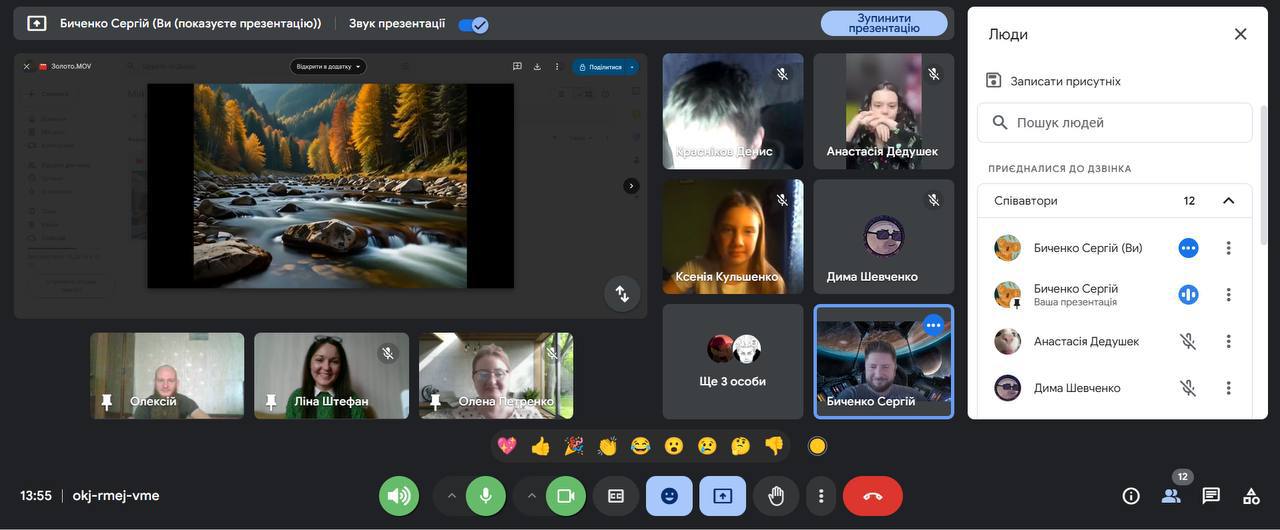The width and height of the screenshot is (1280, 530).
Task: Mute the microphone button
Action: [x=486, y=496]
